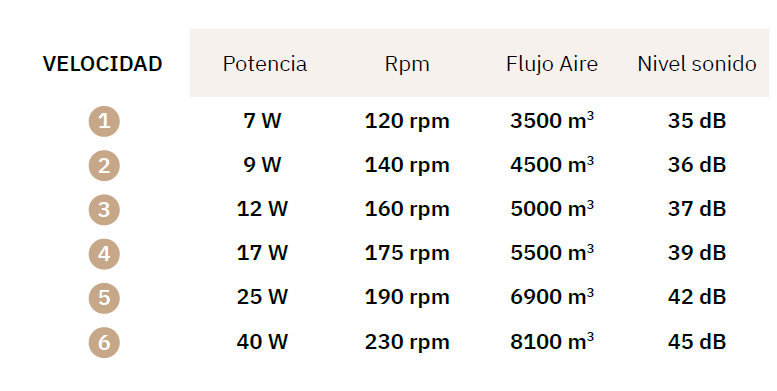The width and height of the screenshot is (777, 391).
Task: Click the speed 2 circle icon
Action: [x=104, y=166]
